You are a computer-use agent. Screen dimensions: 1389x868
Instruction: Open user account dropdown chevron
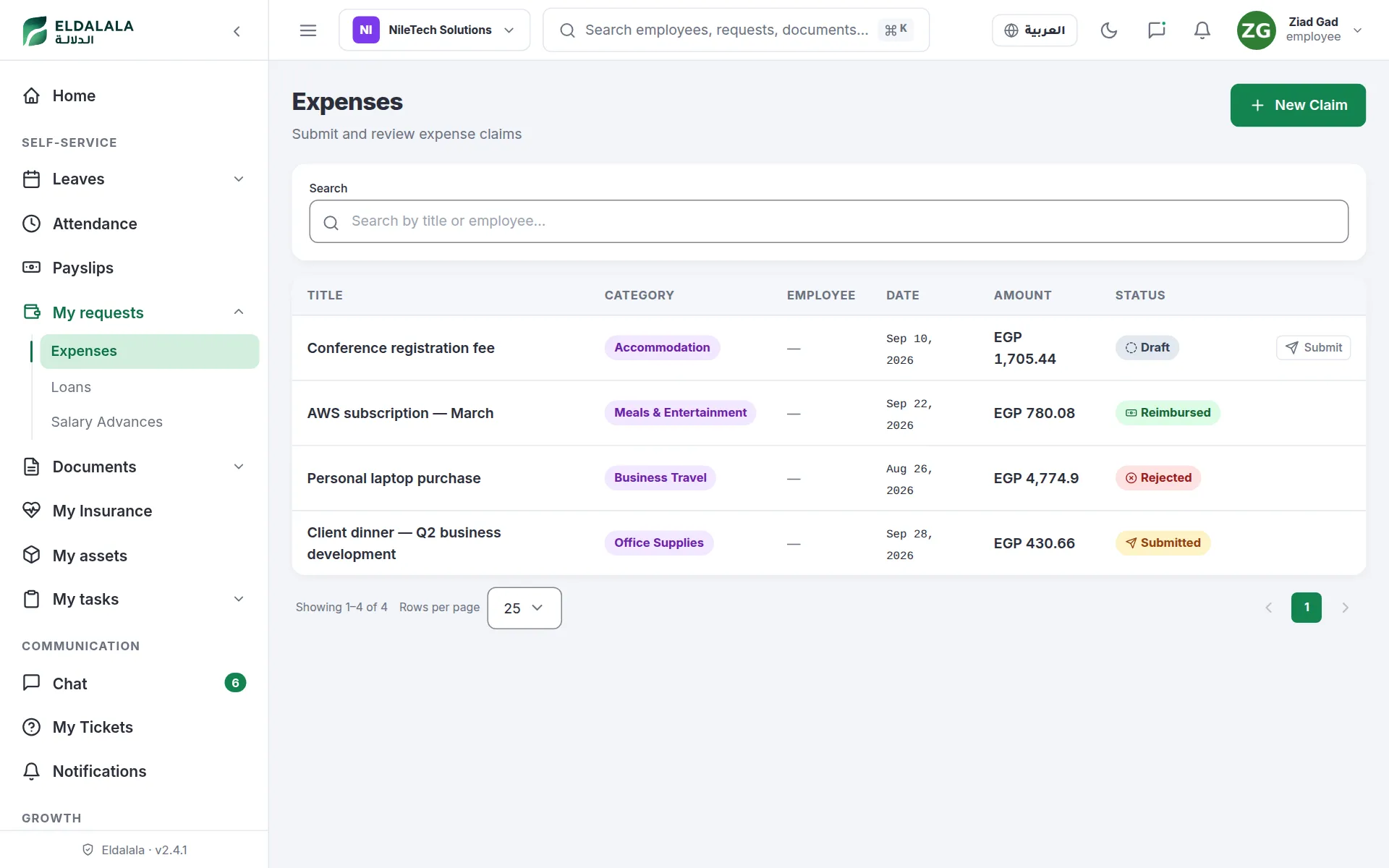[x=1358, y=30]
